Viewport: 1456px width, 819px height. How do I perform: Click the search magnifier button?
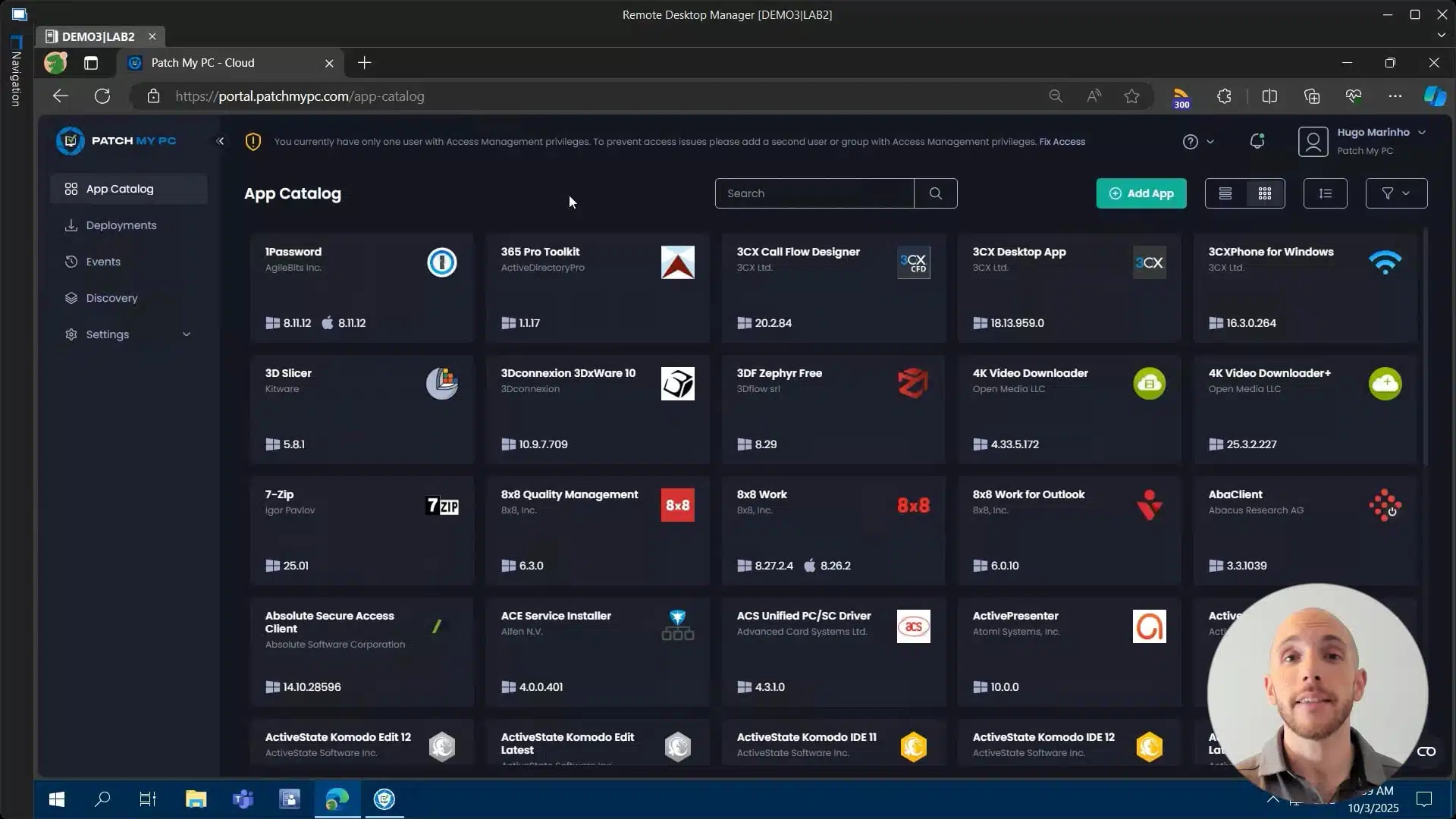click(x=935, y=193)
